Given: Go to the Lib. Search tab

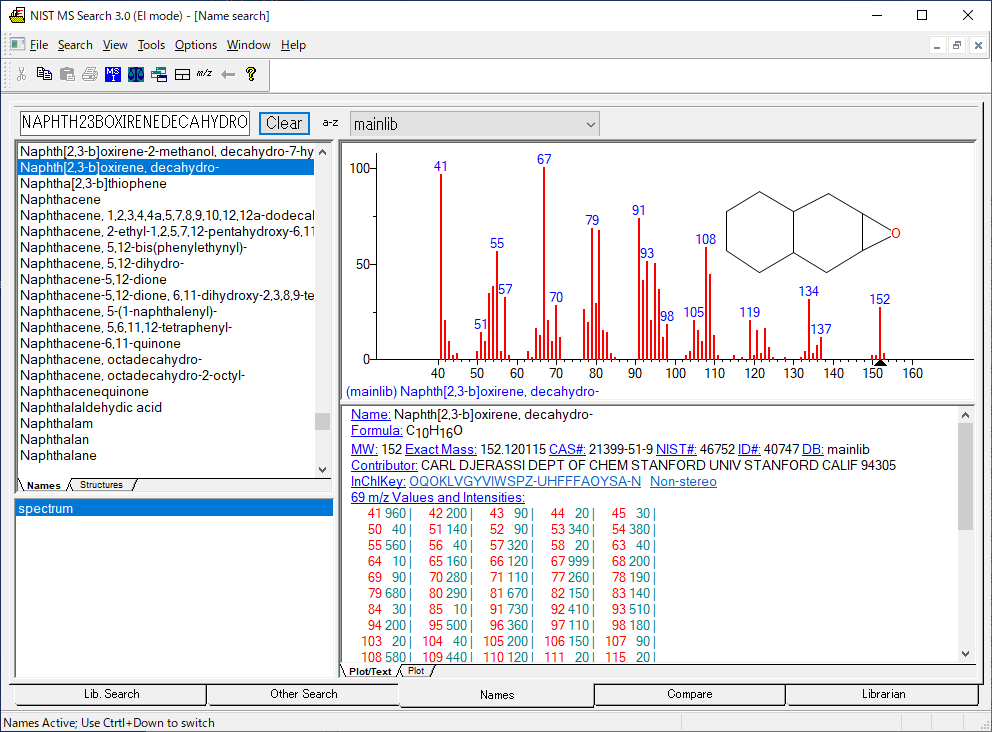Looking at the screenshot, I should 111,694.
